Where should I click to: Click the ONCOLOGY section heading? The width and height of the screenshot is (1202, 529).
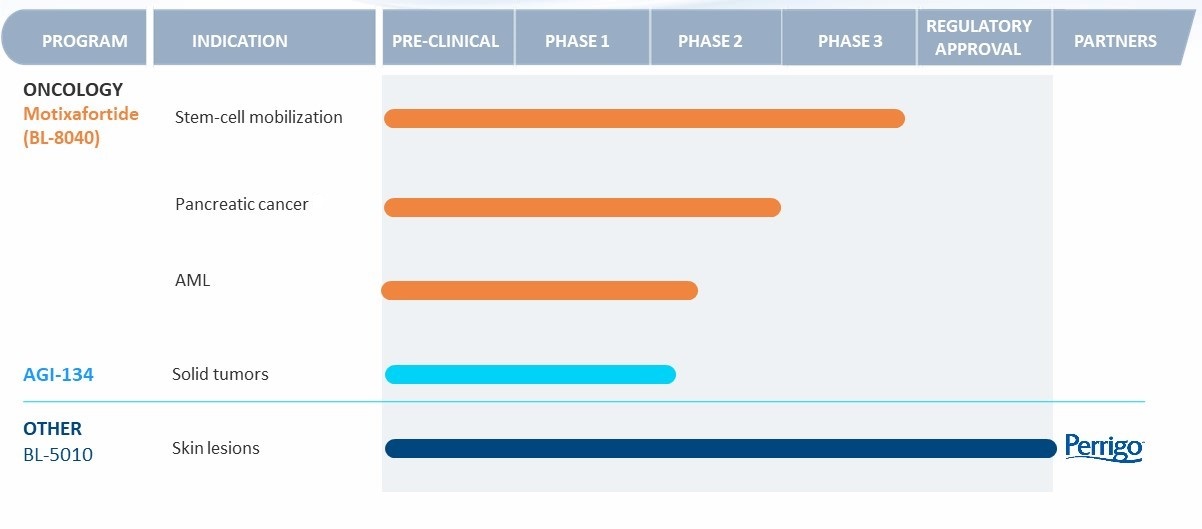point(73,90)
